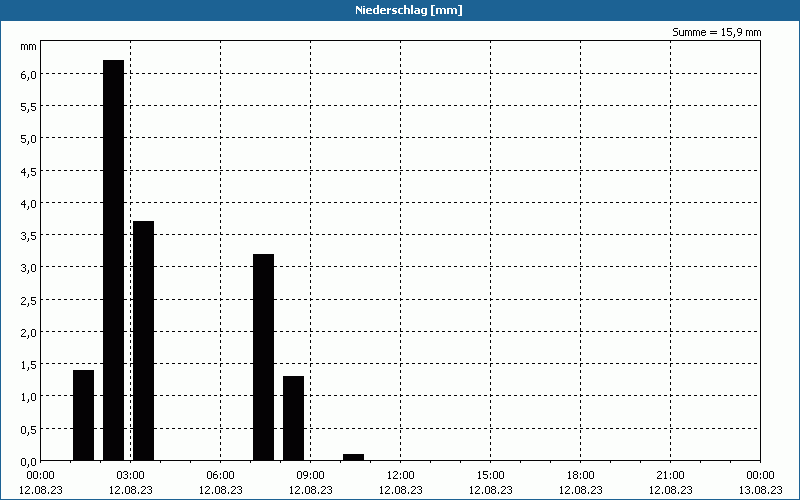The width and height of the screenshot is (800, 500).
Task: Click the 03:00 time axis label
Action: click(x=131, y=476)
